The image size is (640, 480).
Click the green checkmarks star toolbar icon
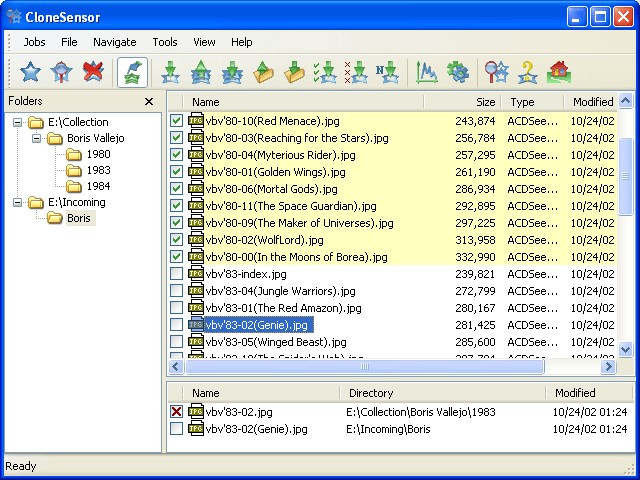click(x=325, y=72)
